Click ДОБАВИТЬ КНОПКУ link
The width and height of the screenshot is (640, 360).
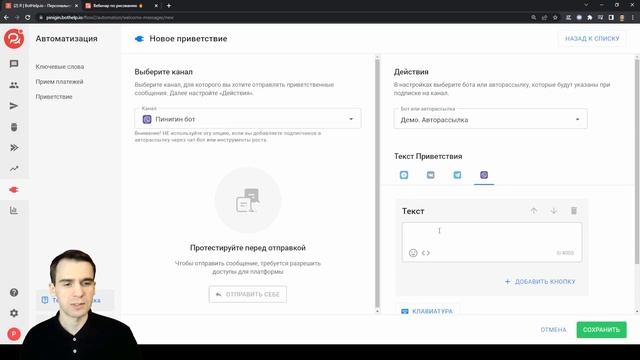pyautogui.click(x=540, y=282)
